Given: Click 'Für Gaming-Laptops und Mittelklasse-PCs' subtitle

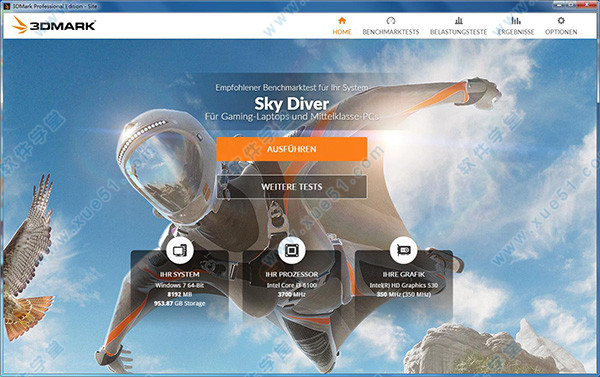Looking at the screenshot, I should tap(292, 116).
